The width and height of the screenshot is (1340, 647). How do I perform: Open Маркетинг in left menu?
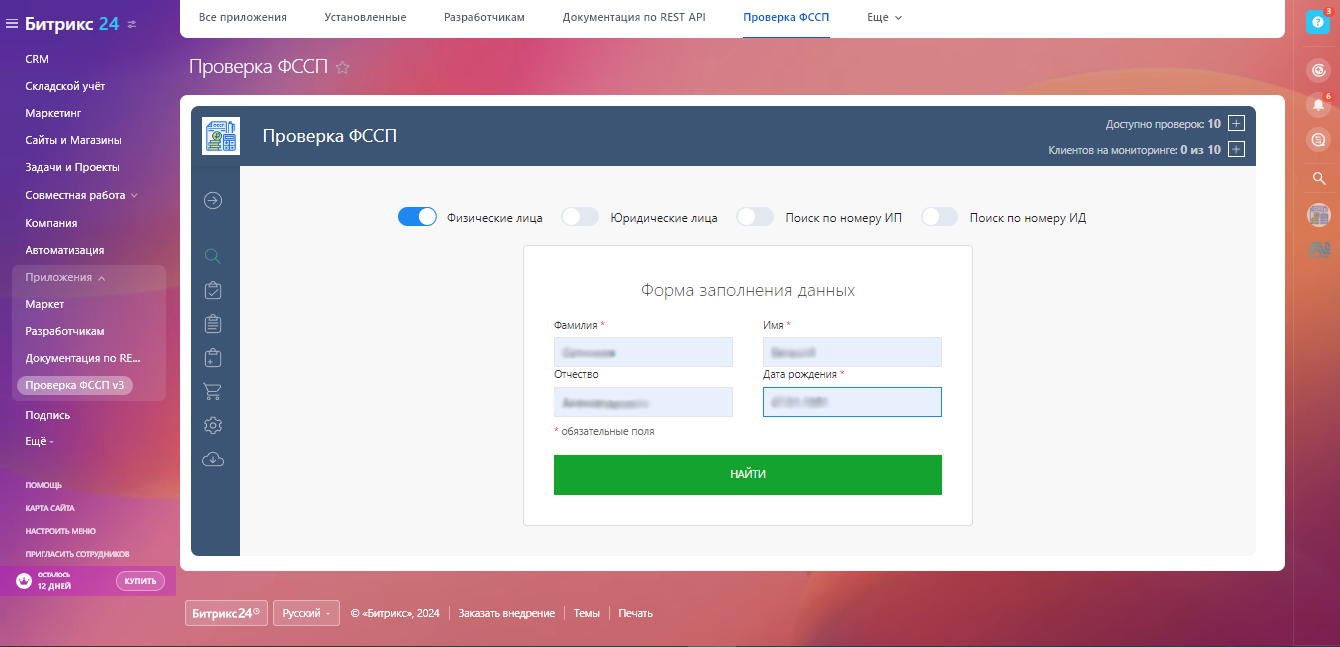coord(53,113)
